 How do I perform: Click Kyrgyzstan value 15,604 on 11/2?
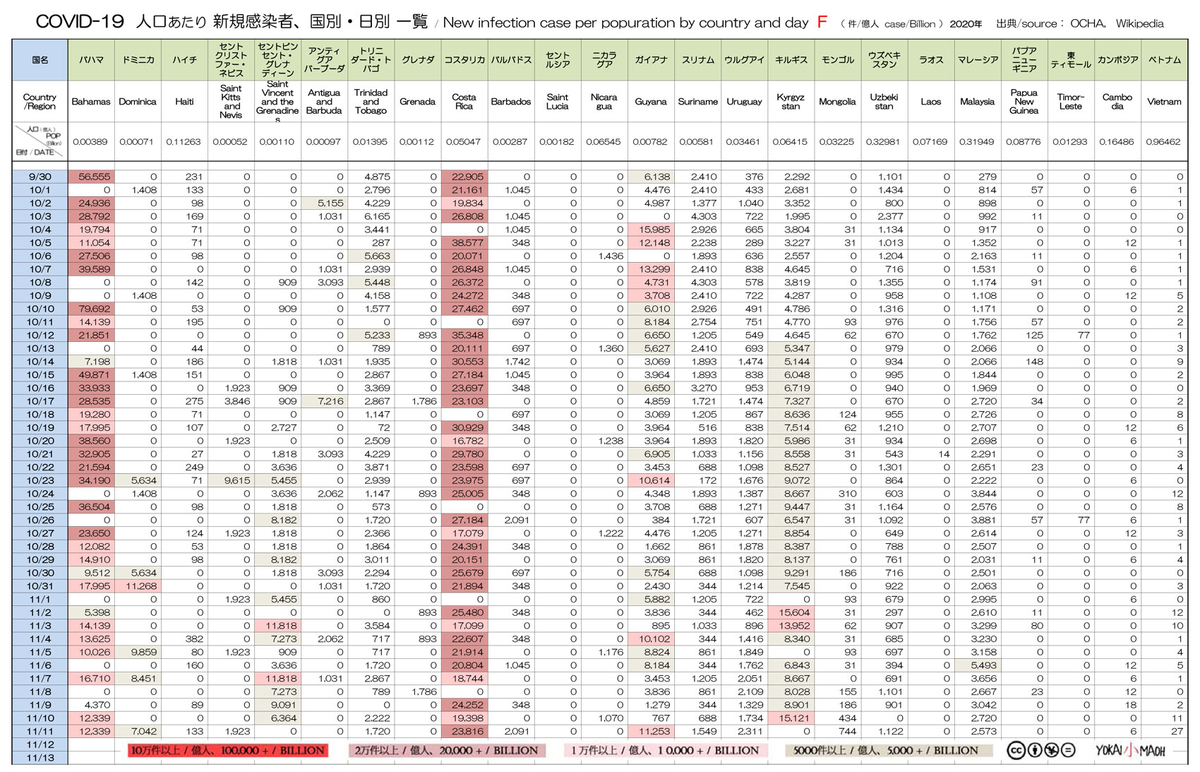[789, 610]
